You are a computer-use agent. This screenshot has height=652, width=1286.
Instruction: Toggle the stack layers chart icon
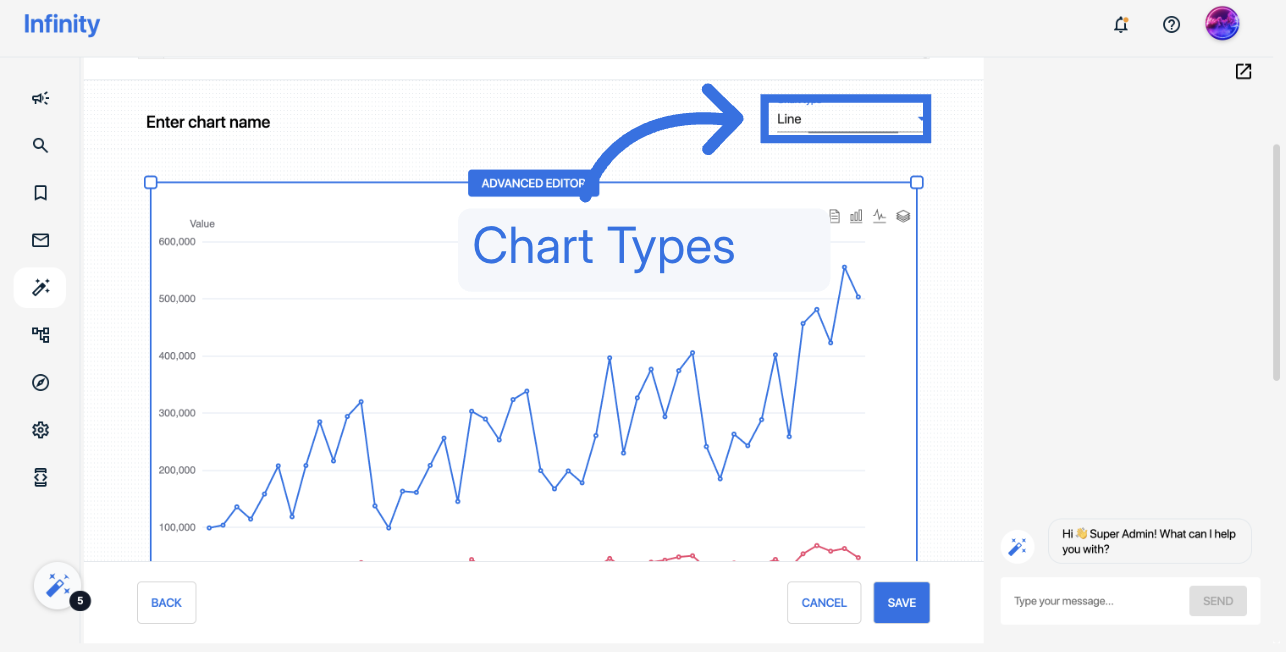tap(903, 216)
